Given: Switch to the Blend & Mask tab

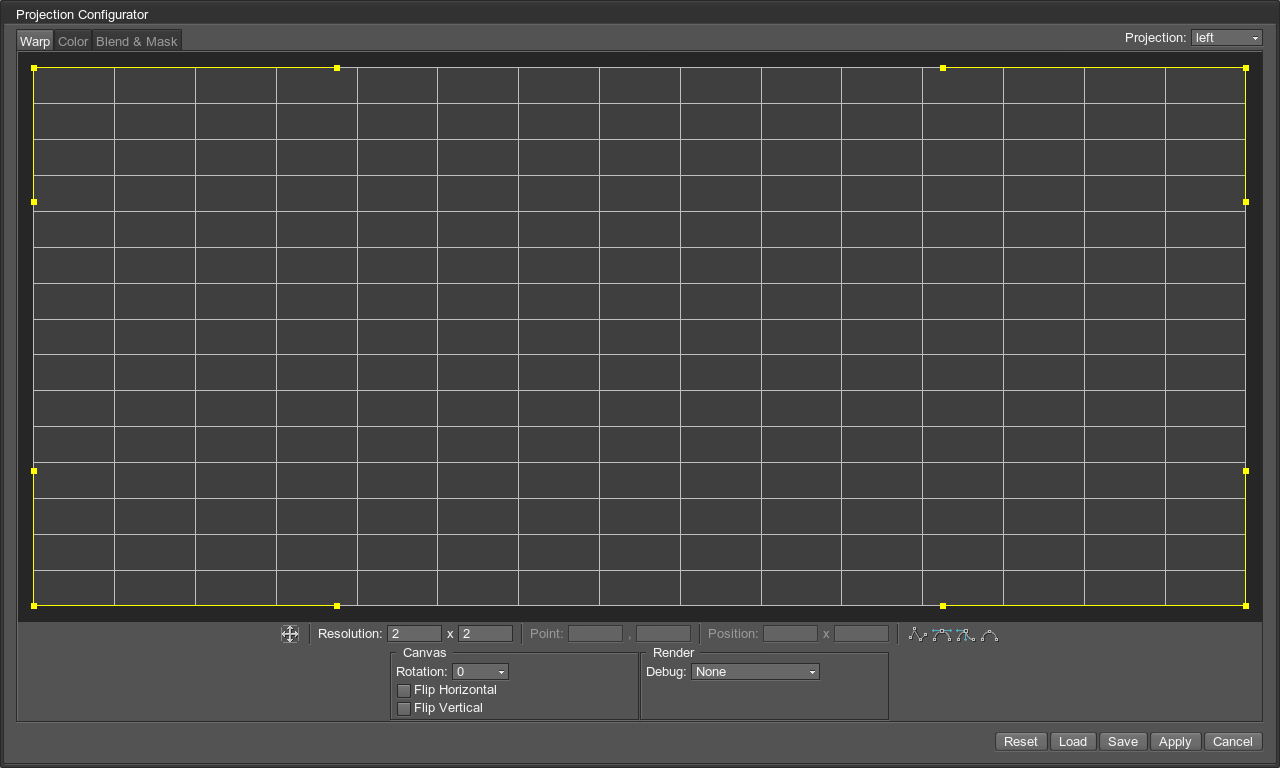Looking at the screenshot, I should click(137, 42).
